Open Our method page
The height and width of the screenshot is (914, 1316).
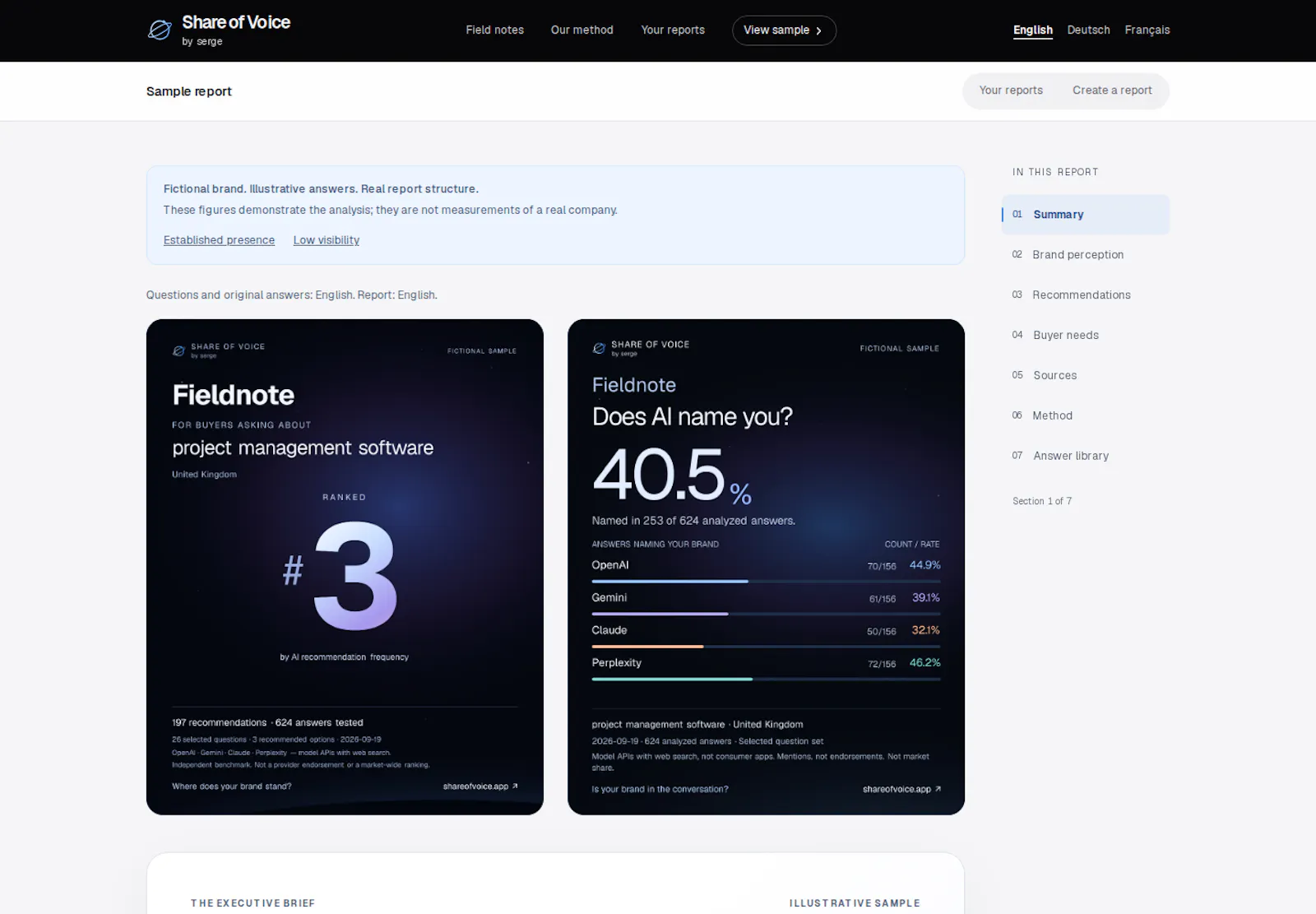[x=582, y=30]
